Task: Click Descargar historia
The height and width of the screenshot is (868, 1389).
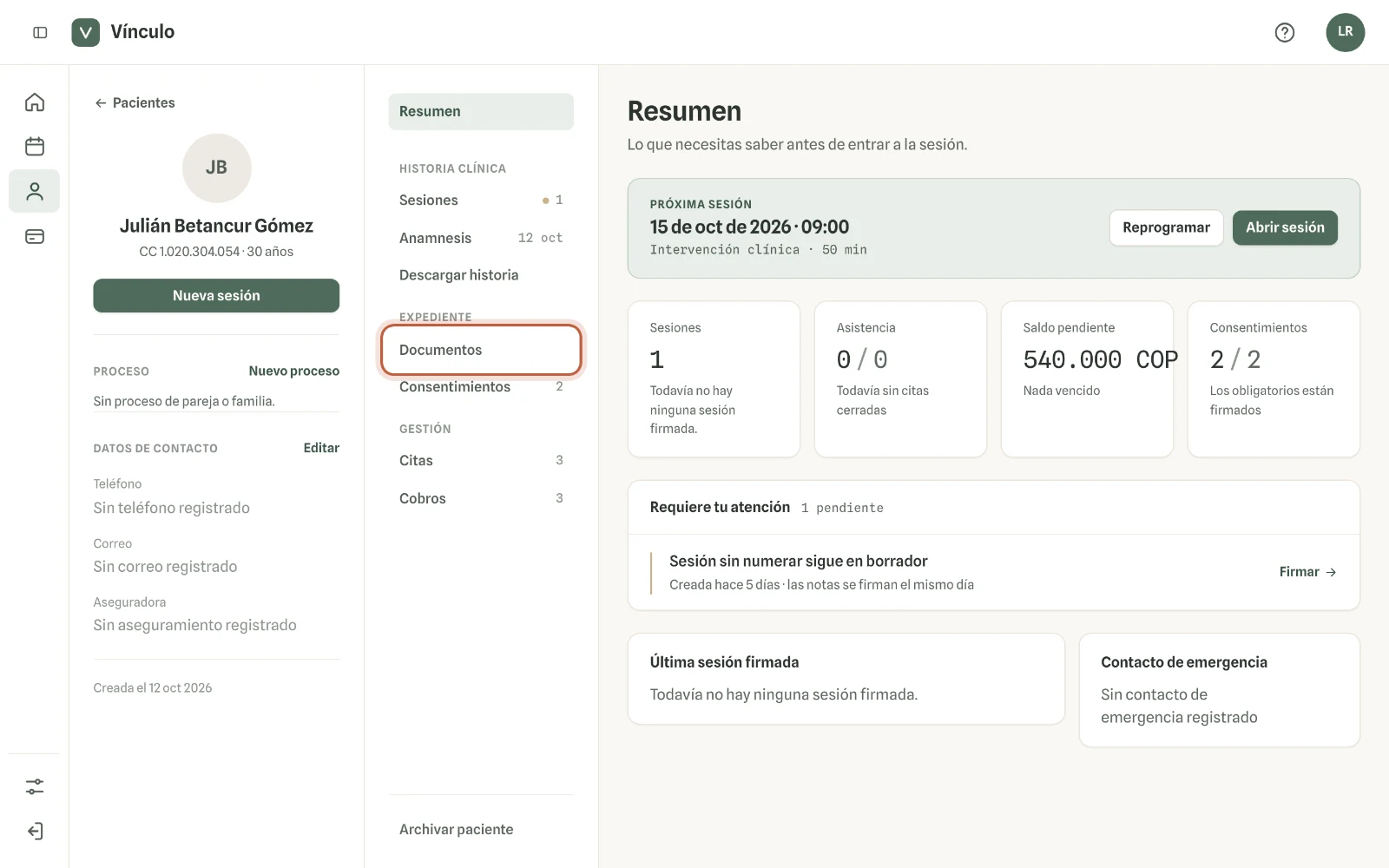Action: [481, 275]
